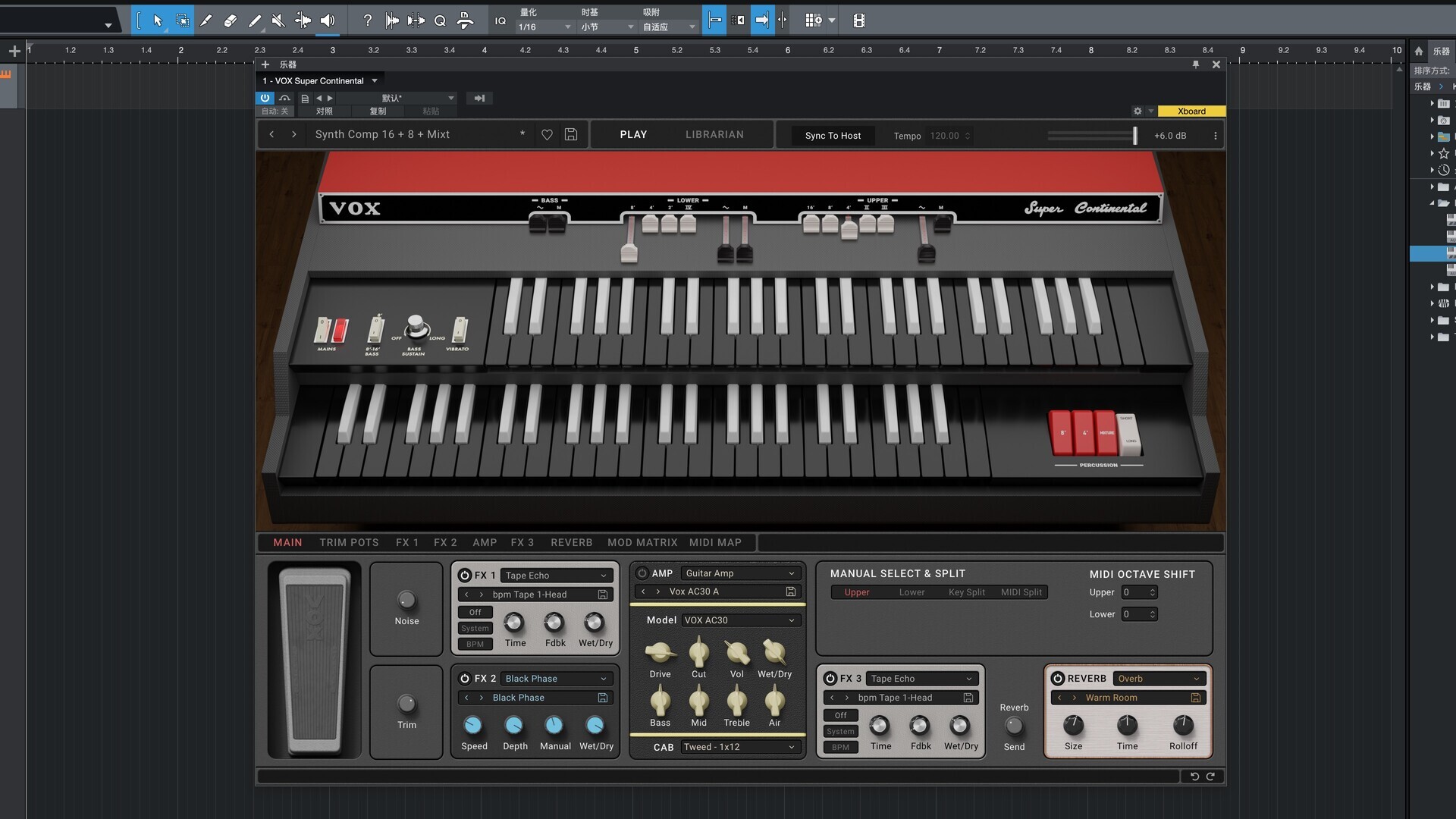Image resolution: width=1456 pixels, height=819 pixels.
Task: Select the Arrow tool in the toolbar
Action: tap(158, 20)
